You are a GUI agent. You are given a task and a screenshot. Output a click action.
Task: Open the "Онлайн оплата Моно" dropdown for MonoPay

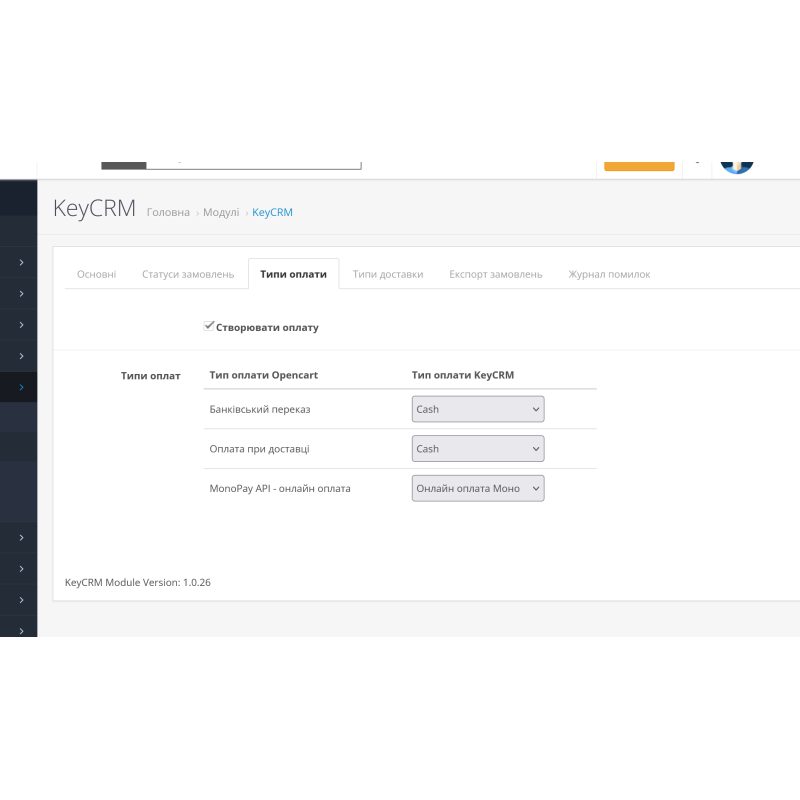pos(477,487)
